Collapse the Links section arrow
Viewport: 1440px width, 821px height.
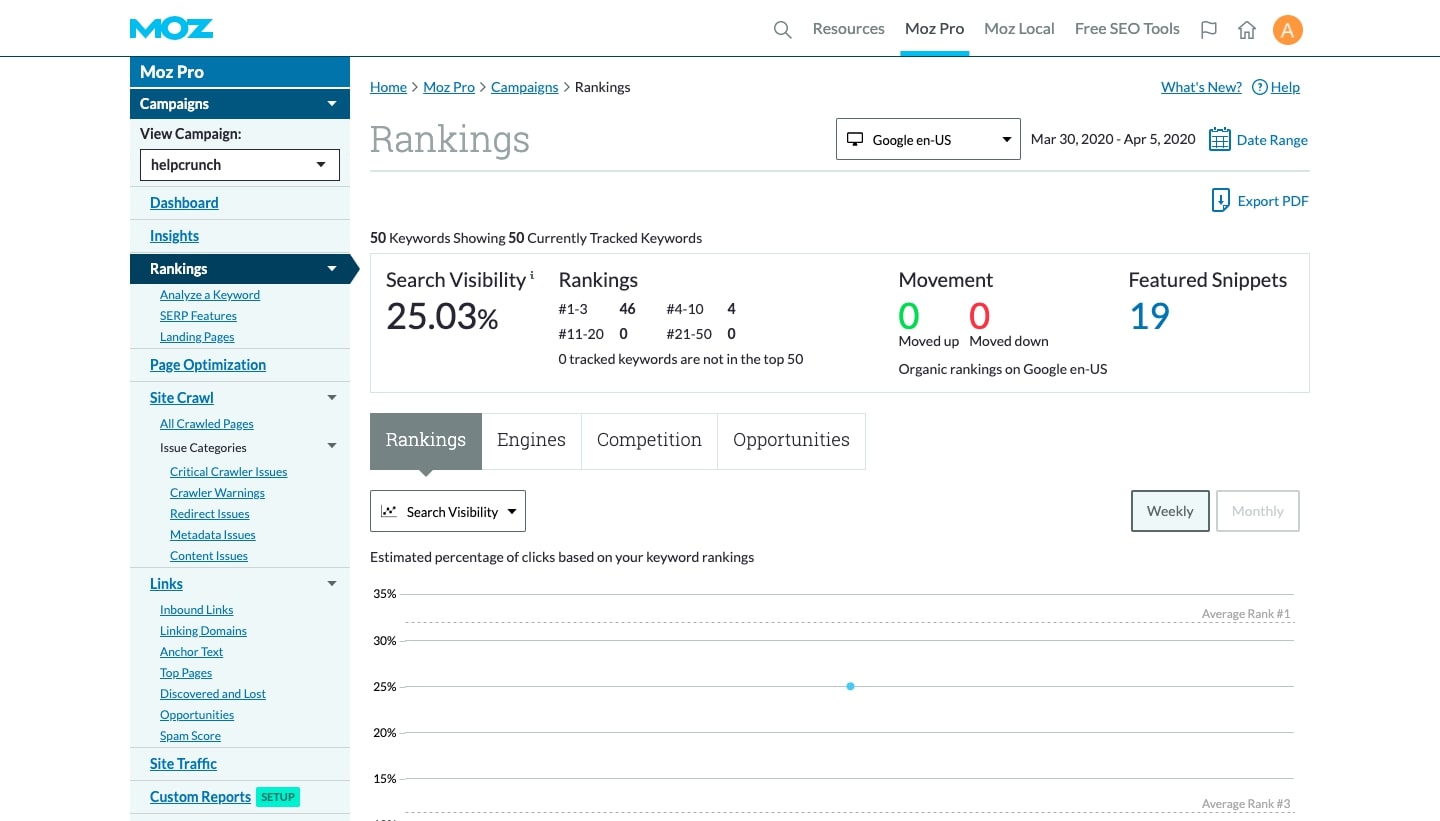tap(332, 584)
